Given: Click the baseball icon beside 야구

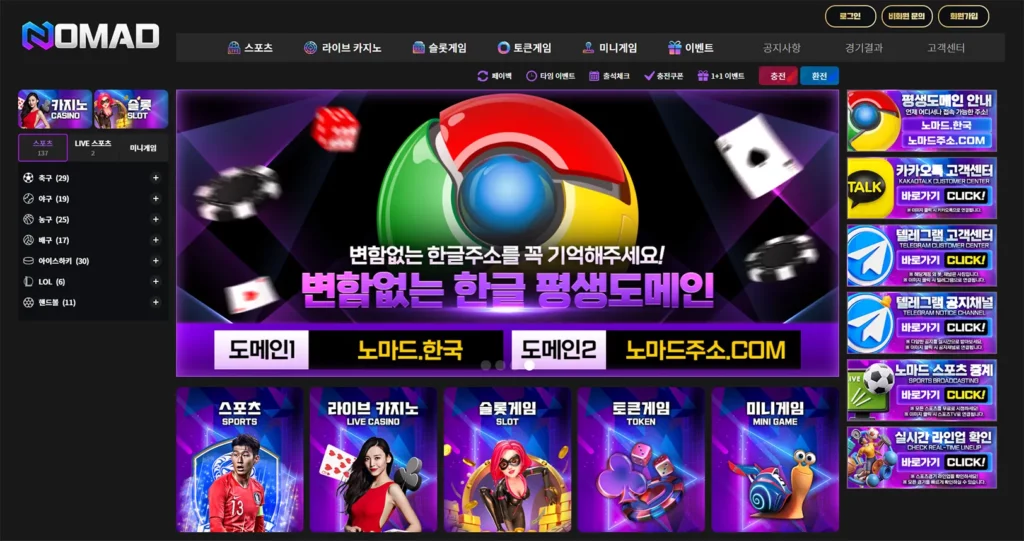Looking at the screenshot, I should (28, 199).
